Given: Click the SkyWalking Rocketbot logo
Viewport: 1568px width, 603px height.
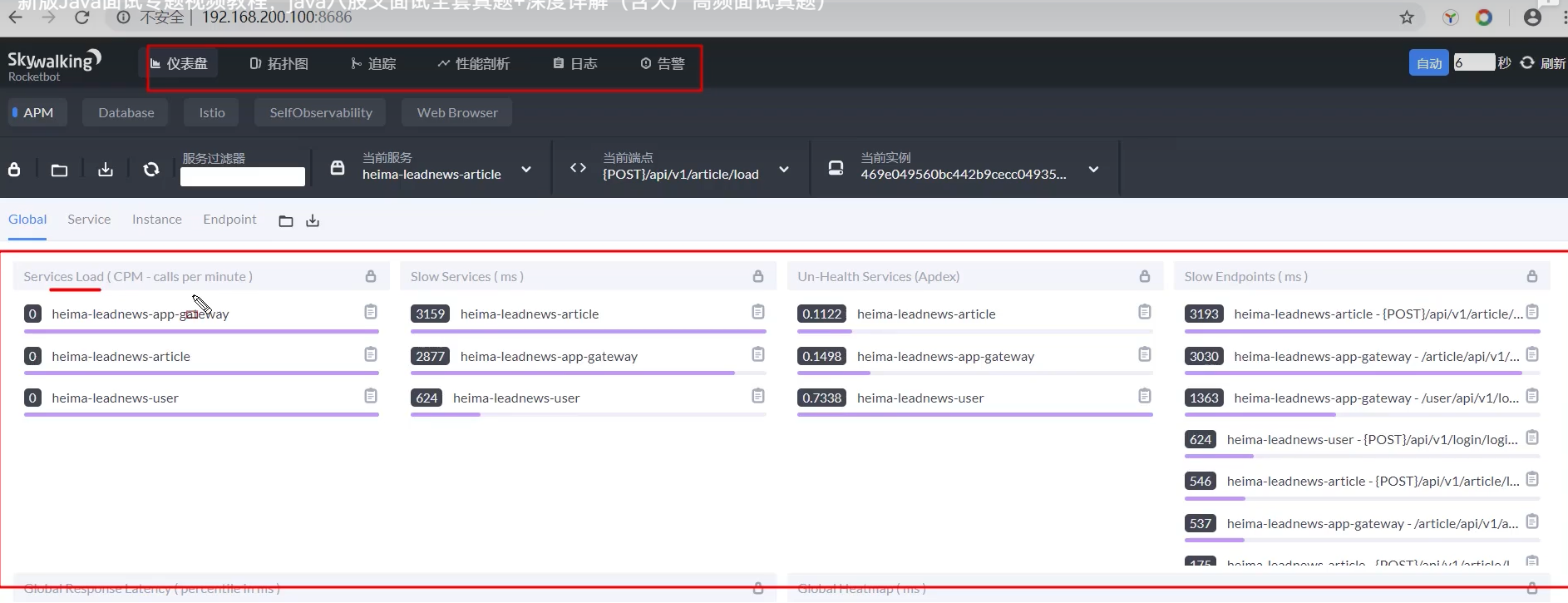Looking at the screenshot, I should (x=55, y=65).
